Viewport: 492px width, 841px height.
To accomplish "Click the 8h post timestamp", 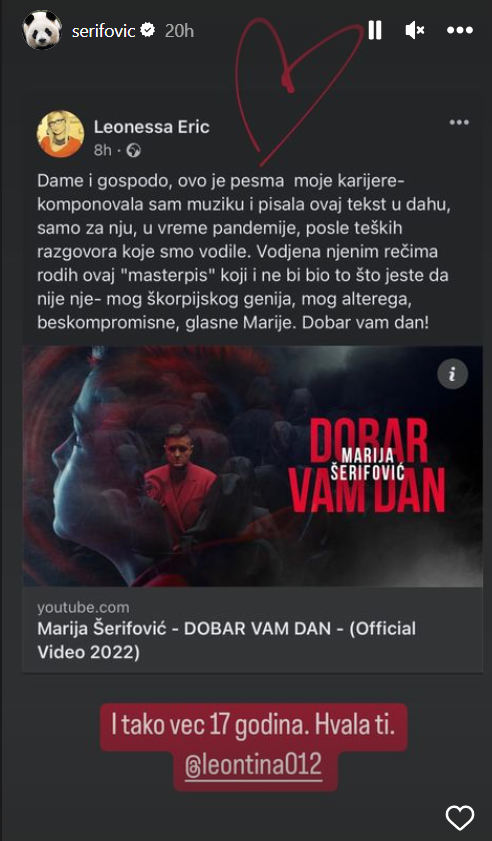I will point(102,151).
